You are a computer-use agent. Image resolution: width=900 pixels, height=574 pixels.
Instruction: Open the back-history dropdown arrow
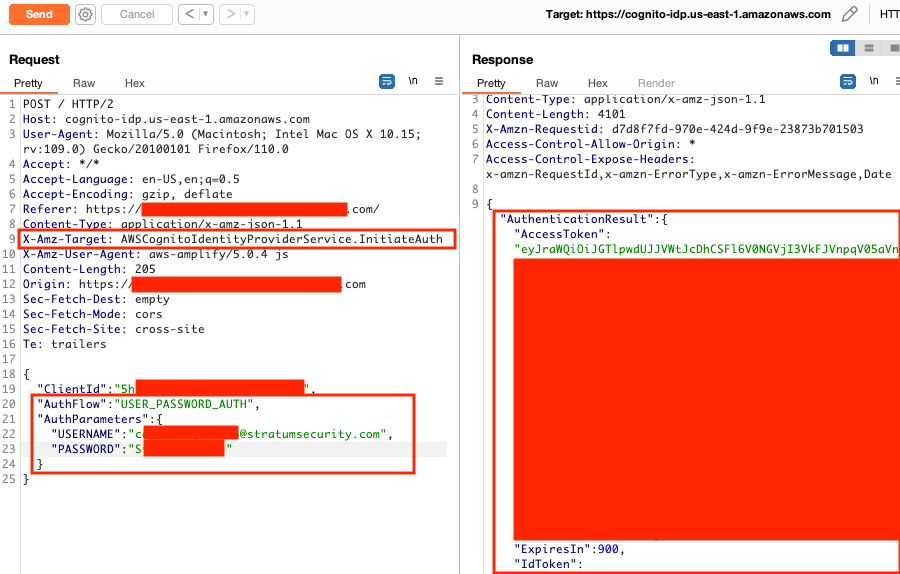pyautogui.click(x=205, y=14)
